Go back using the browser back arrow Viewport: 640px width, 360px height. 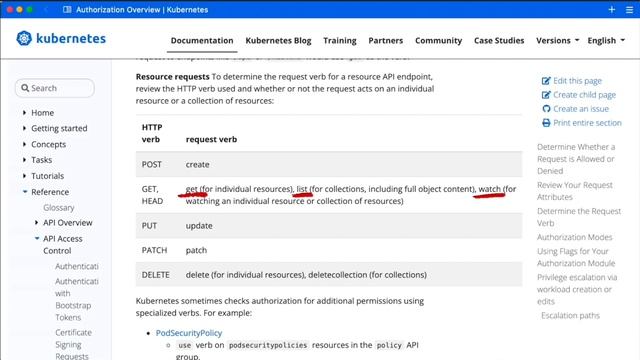coord(46,9)
